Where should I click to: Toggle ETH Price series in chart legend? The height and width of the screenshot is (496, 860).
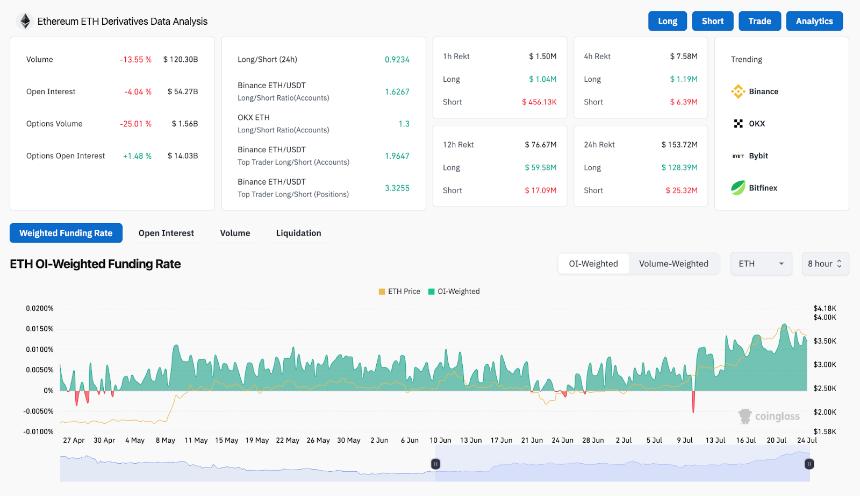[x=399, y=291]
